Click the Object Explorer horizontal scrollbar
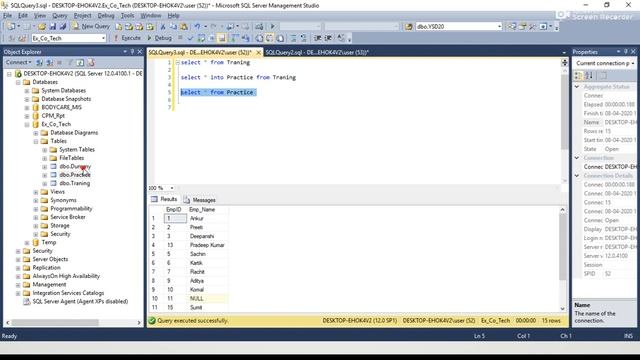 [x=55, y=322]
